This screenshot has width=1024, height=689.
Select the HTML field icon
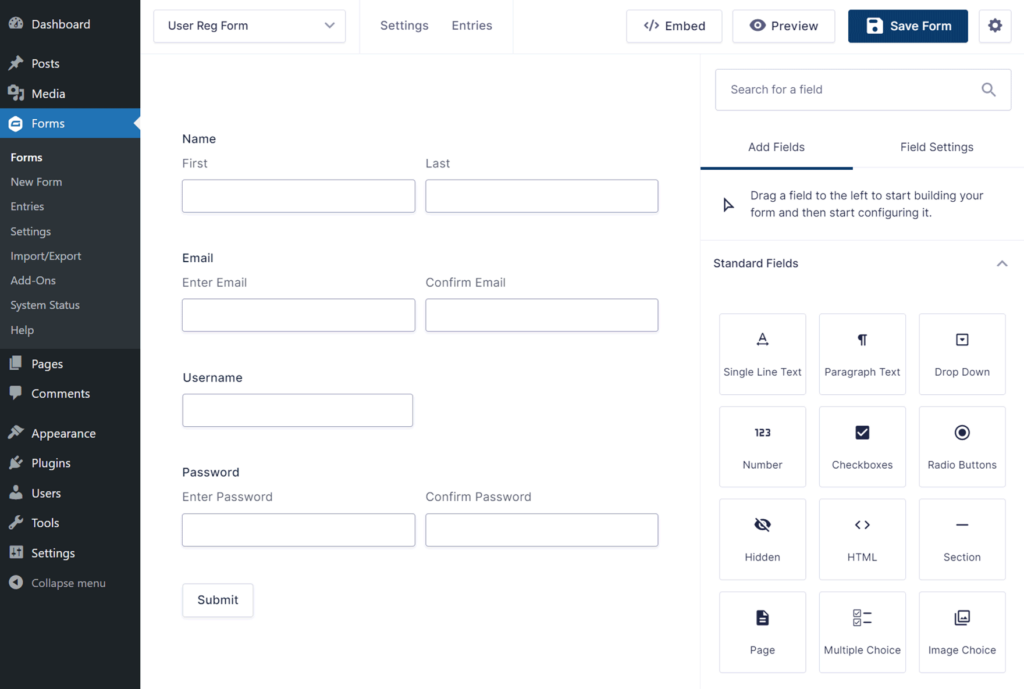pyautogui.click(x=862, y=538)
